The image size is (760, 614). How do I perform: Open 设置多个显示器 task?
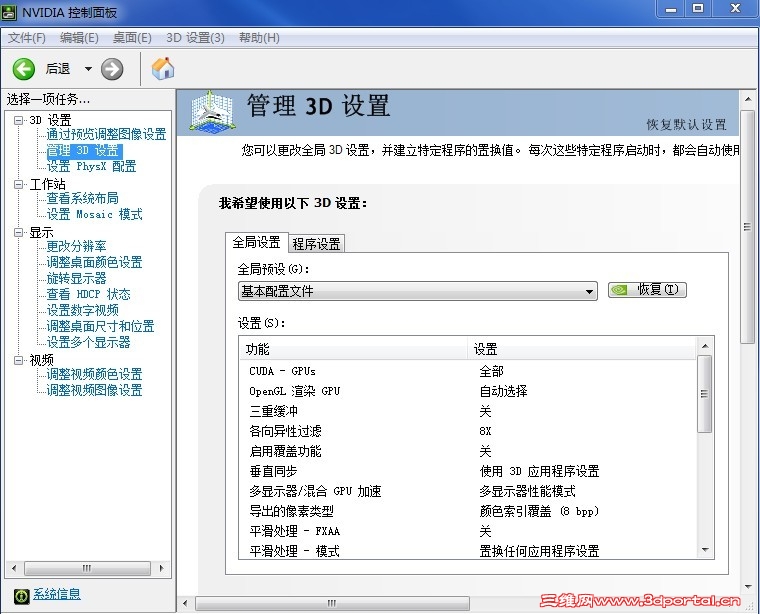click(x=88, y=342)
